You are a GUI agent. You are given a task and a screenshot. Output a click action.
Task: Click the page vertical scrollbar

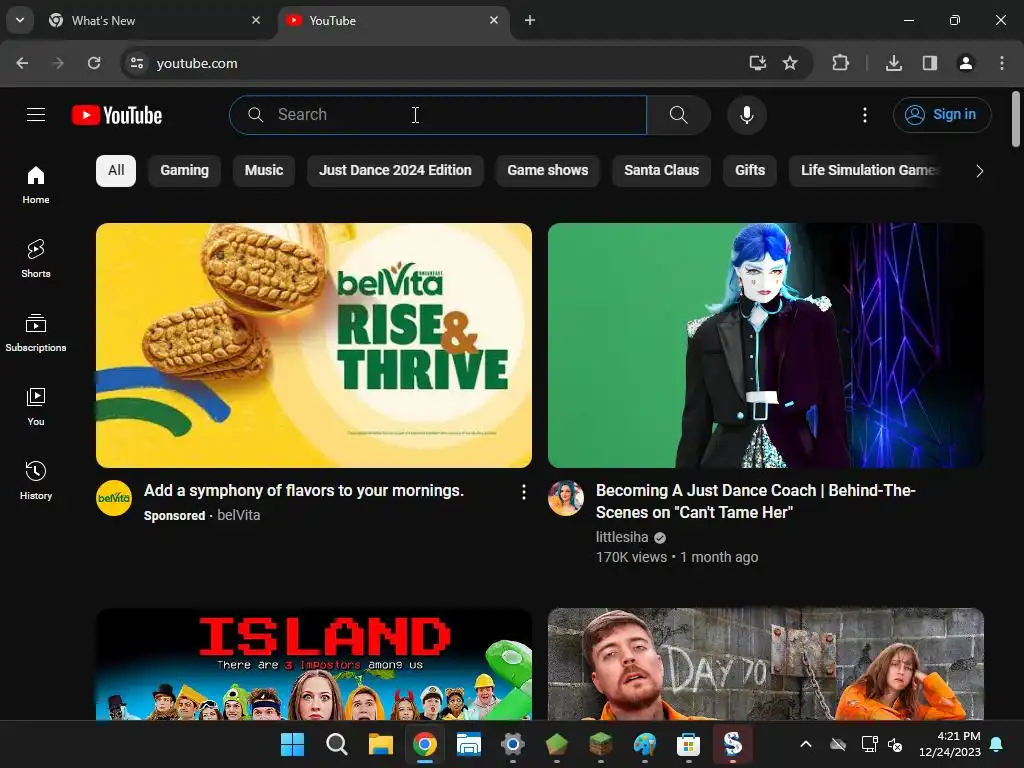(1016, 120)
